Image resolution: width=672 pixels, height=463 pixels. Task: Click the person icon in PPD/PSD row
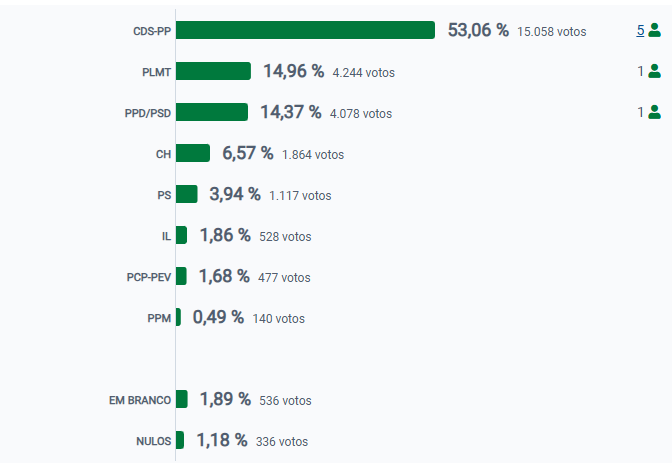point(655,112)
